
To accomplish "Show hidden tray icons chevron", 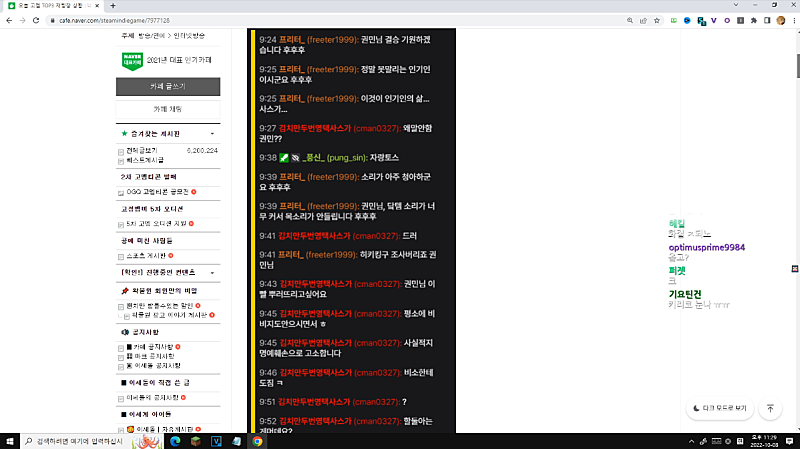I will pos(691,441).
